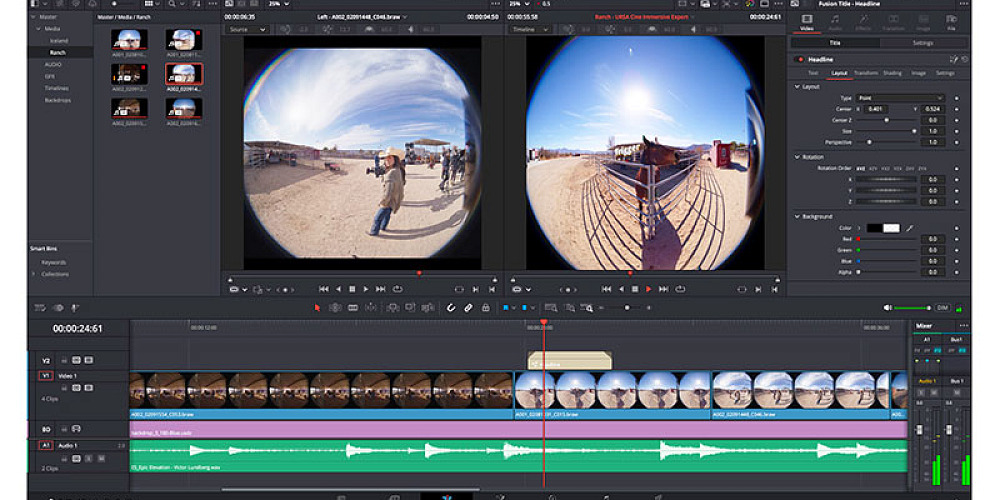Open the Timeline viewer mode dropdown
Viewport: 1000px width, 500px height.
coord(530,29)
